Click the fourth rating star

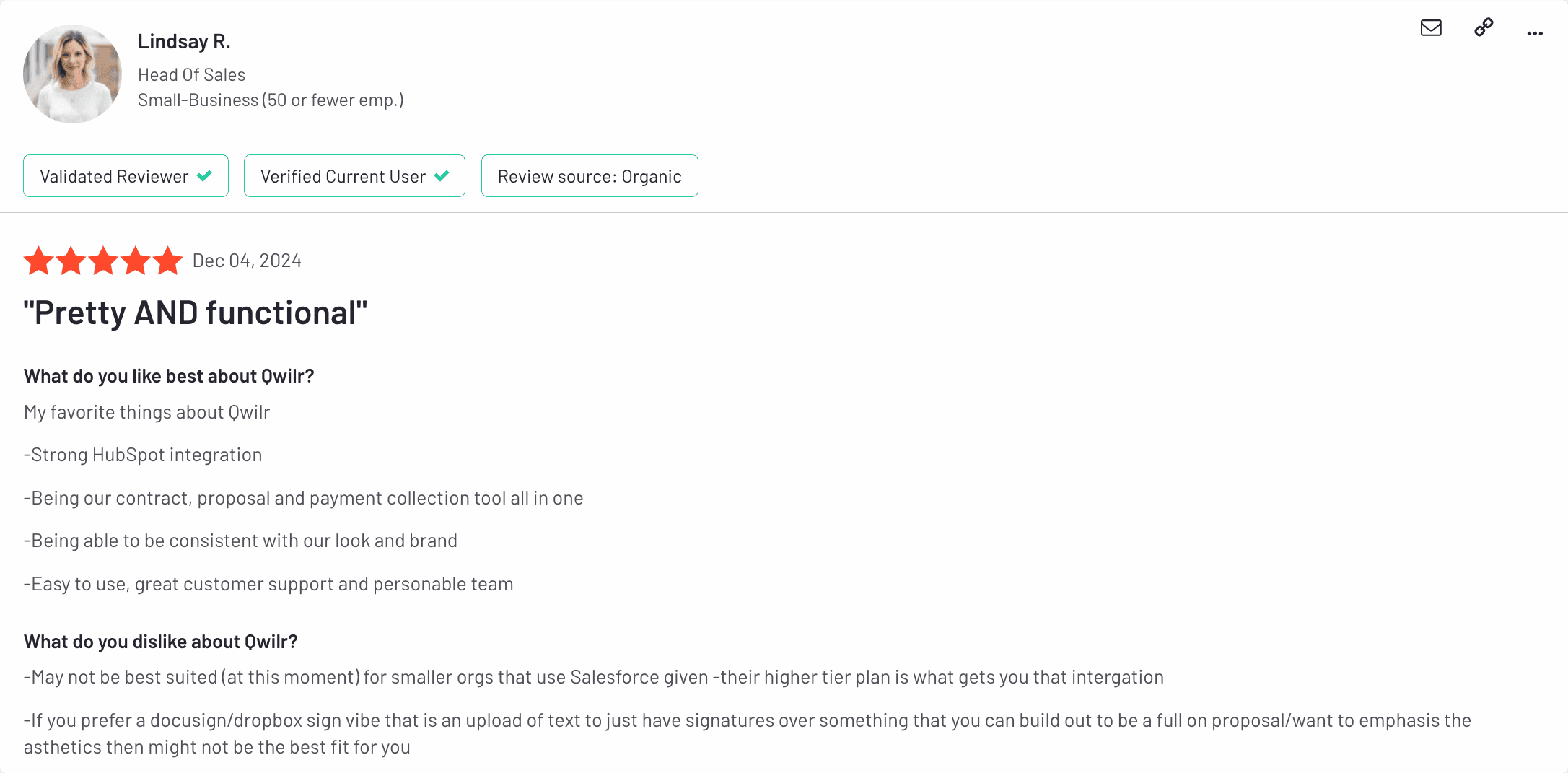[136, 261]
